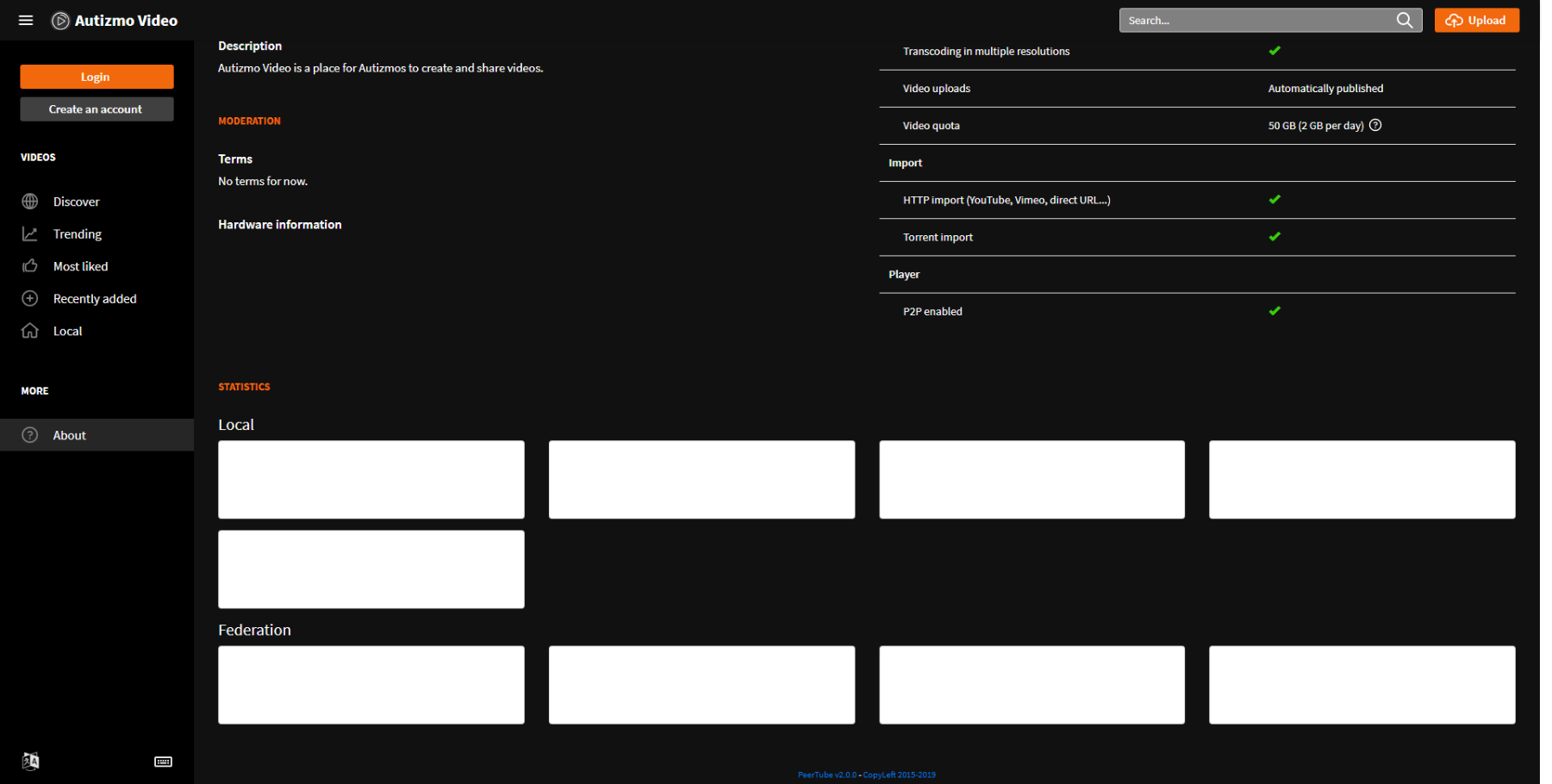Open the PeerTube v2.0.0 footer link

(x=826, y=775)
